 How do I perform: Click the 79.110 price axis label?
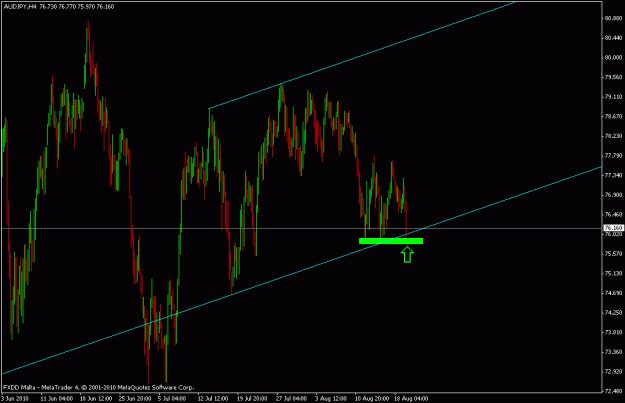[x=613, y=97]
